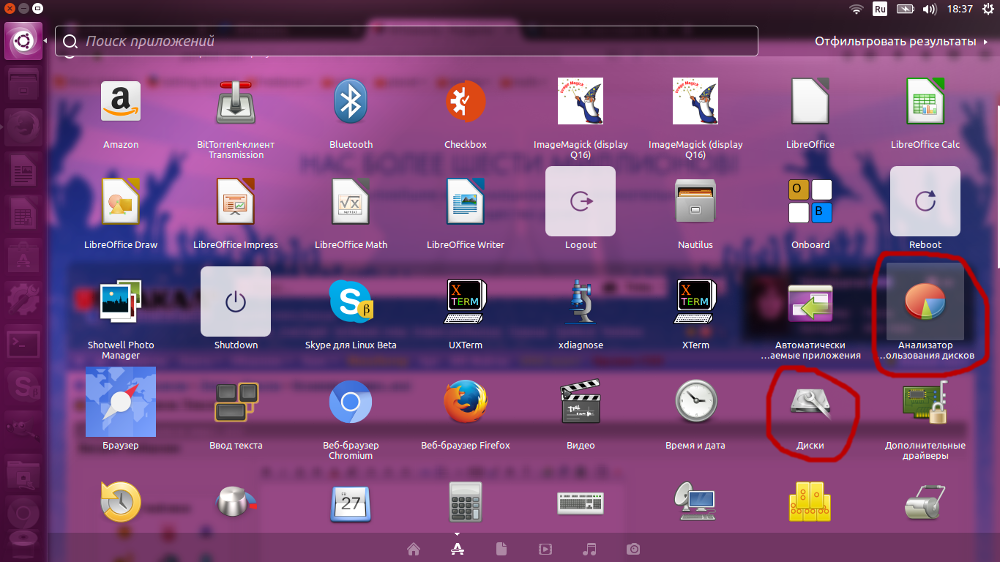Launch LibreOffice Writer
Image resolution: width=1000 pixels, height=562 pixels.
[x=465, y=202]
